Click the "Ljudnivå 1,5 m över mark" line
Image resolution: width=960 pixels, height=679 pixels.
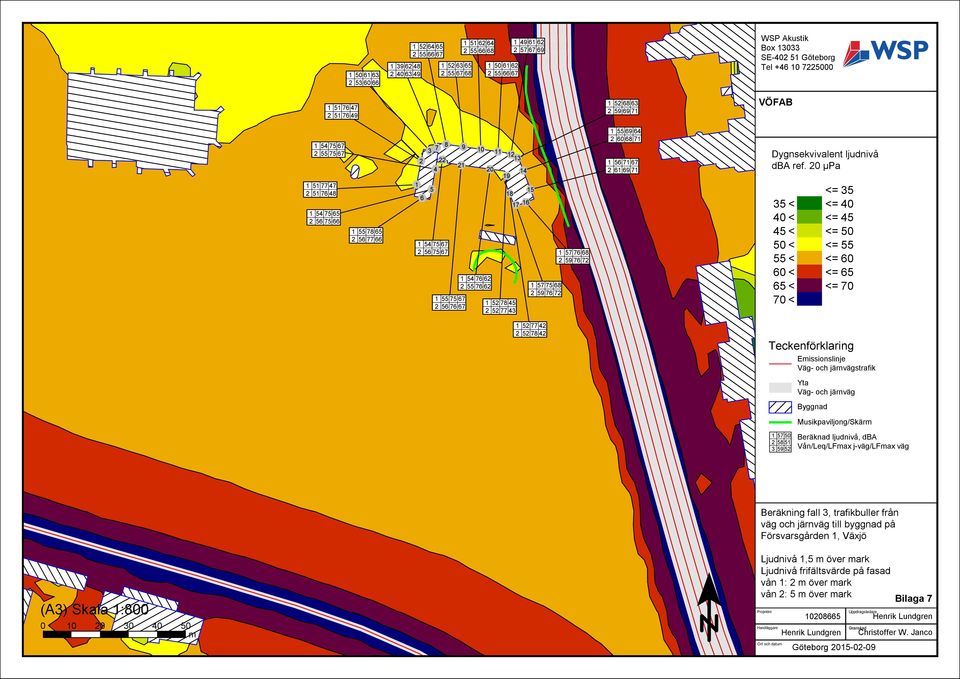click(815, 559)
